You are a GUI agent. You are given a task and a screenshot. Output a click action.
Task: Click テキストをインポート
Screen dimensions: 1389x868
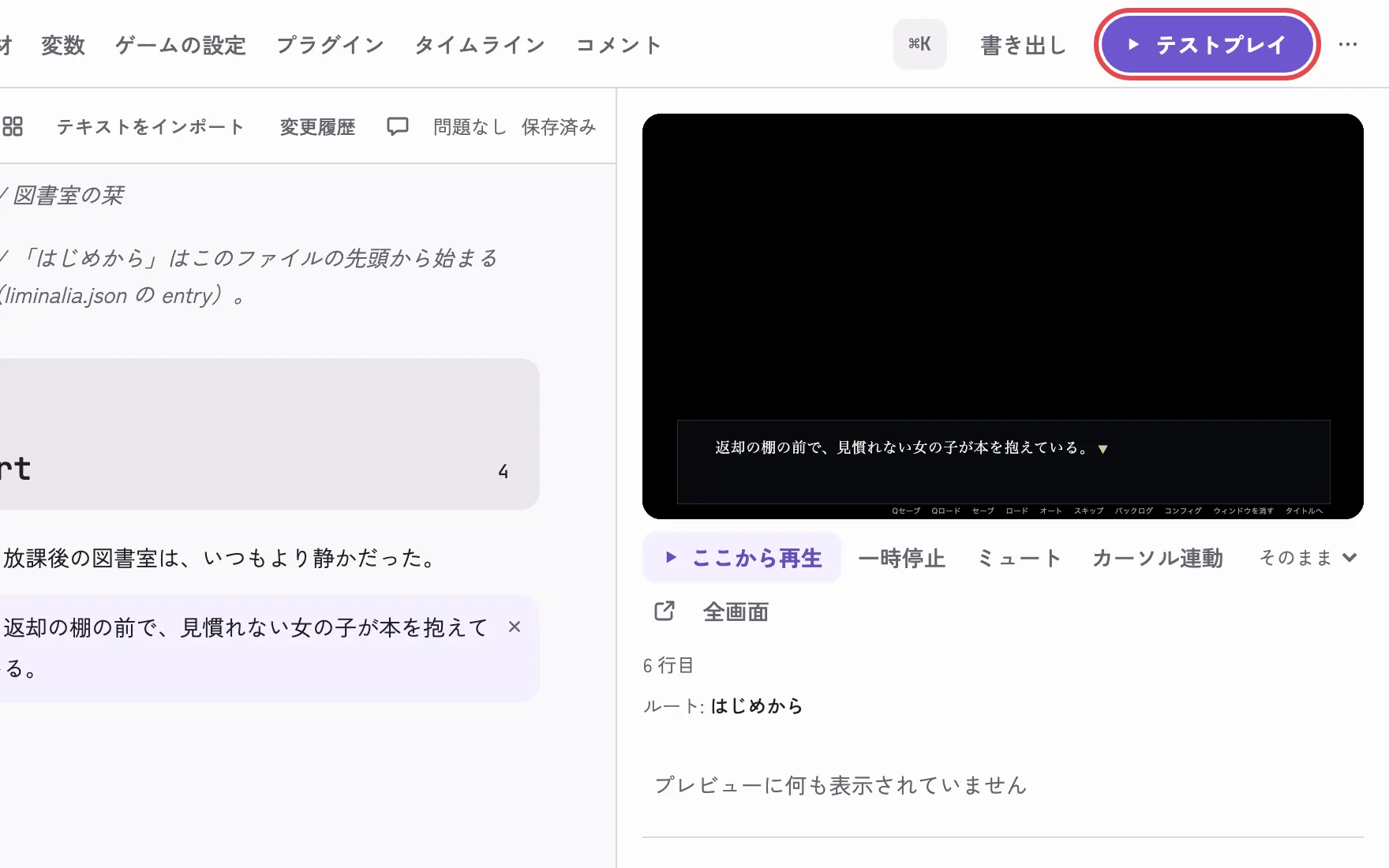pyautogui.click(x=150, y=127)
